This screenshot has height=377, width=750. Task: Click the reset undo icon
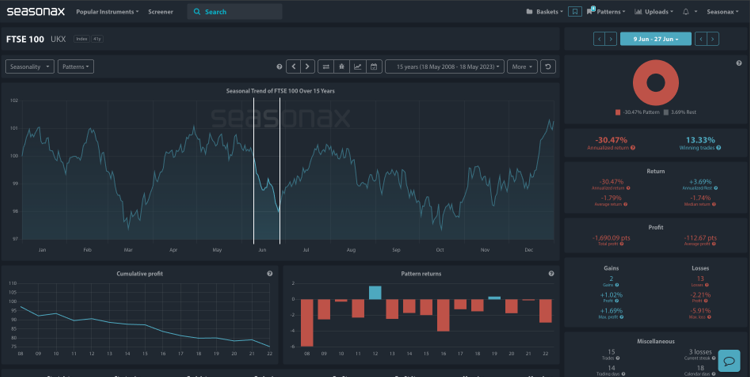548,67
